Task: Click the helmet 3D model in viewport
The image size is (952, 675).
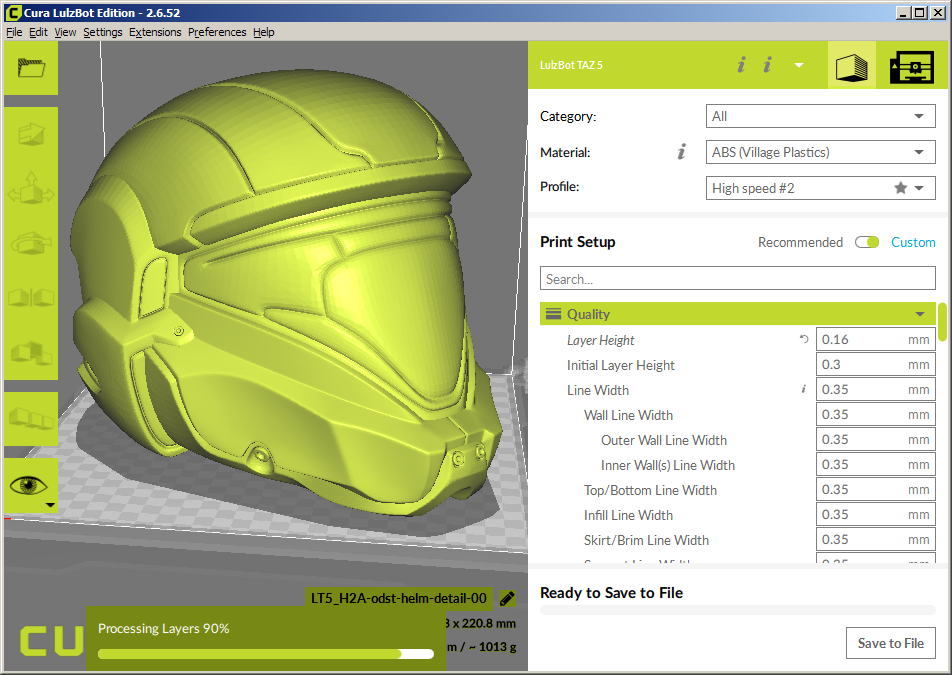Action: tap(285, 291)
